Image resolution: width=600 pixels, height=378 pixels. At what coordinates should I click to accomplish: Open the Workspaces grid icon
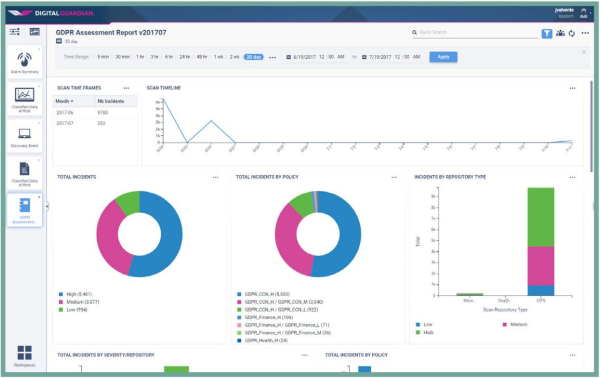click(x=24, y=353)
